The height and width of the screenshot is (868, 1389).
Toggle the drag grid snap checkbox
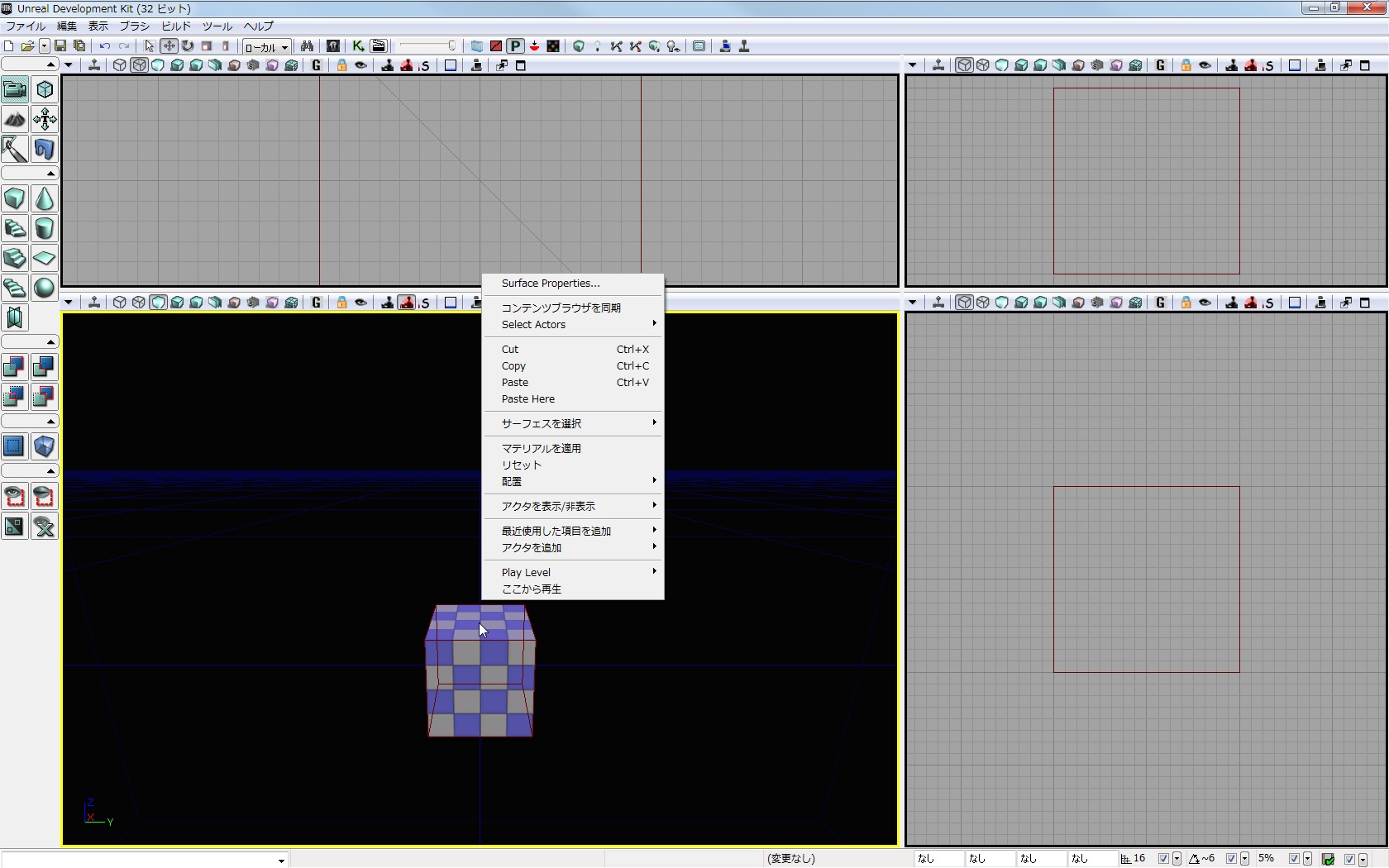(1163, 859)
